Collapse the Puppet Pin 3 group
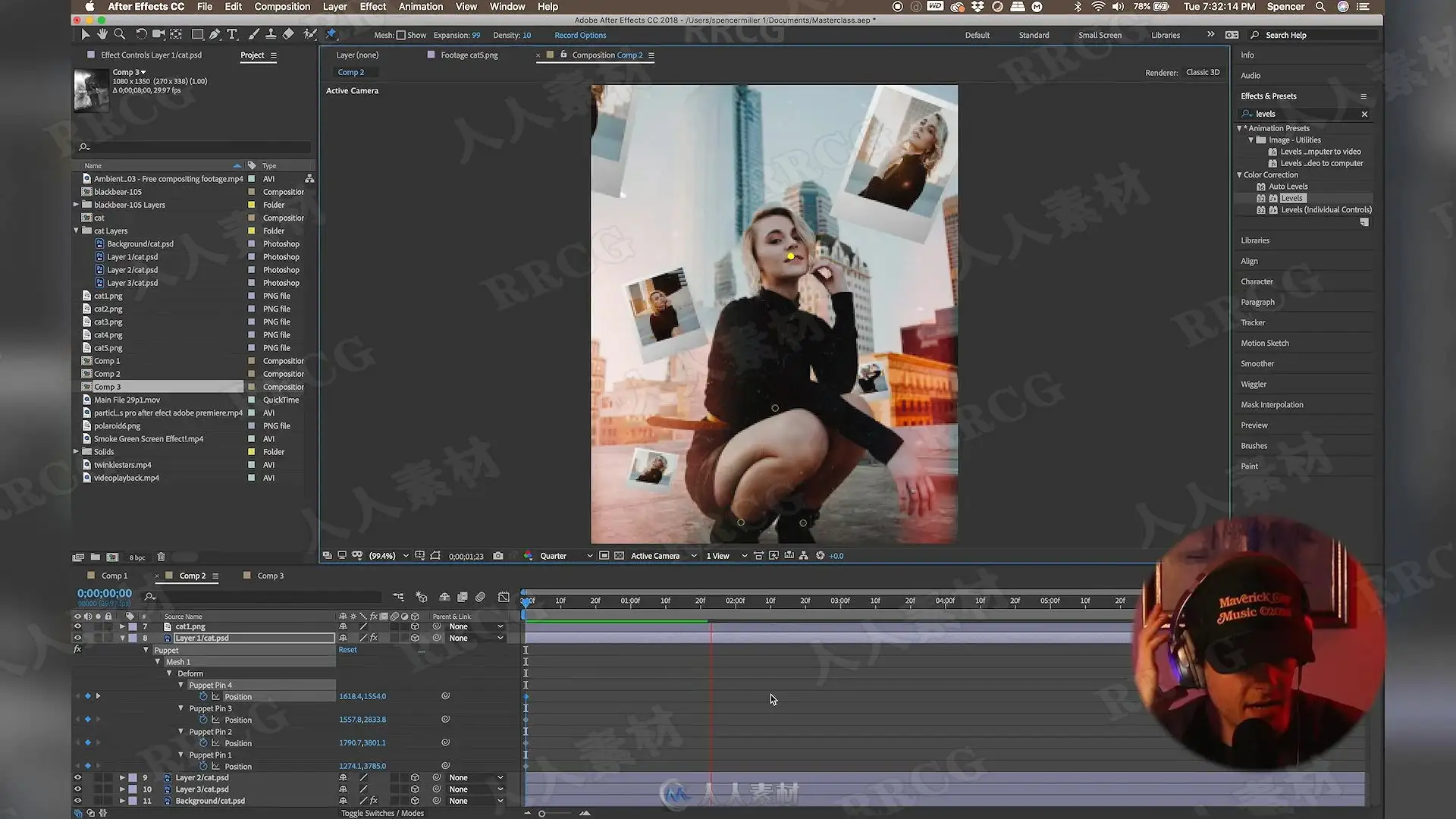This screenshot has width=1456, height=819. pyautogui.click(x=180, y=708)
